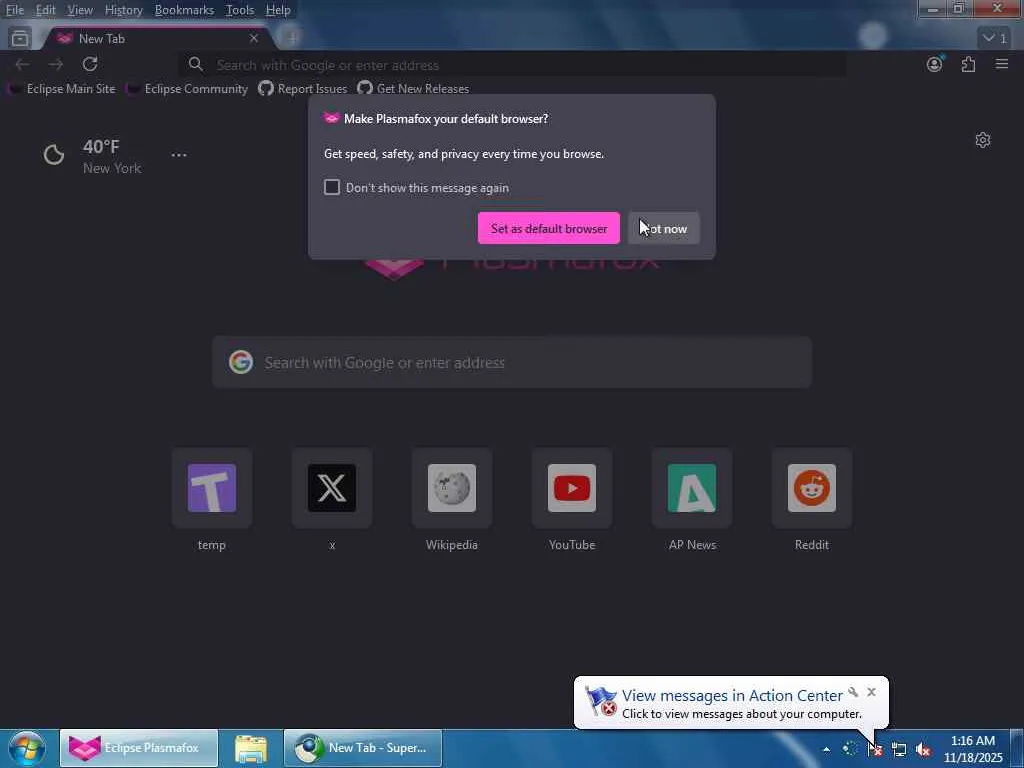The height and width of the screenshot is (768, 1024).
Task: Click Set as default browser button
Action: click(x=549, y=228)
